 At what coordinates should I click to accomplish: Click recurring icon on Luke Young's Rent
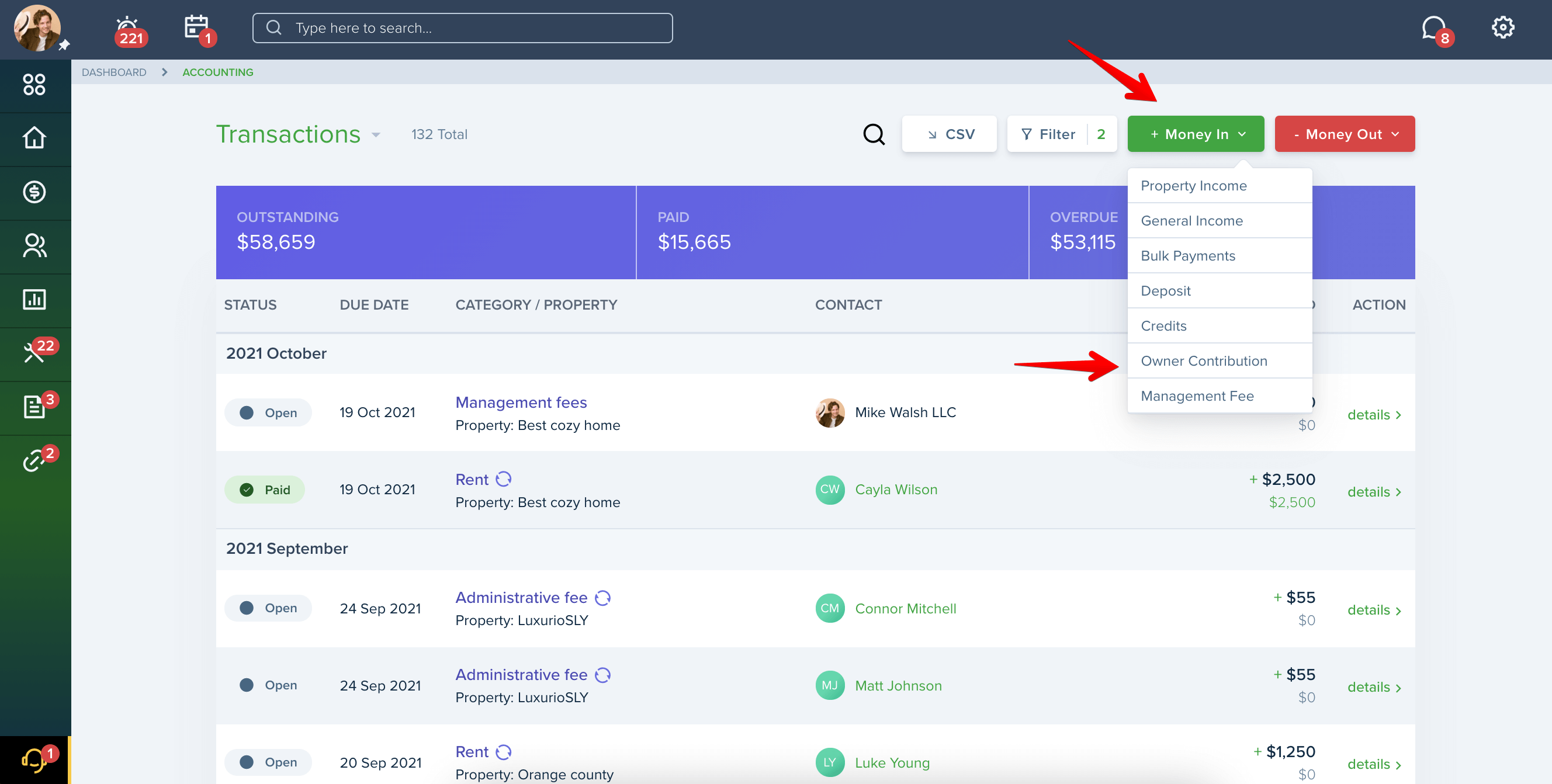coord(504,751)
